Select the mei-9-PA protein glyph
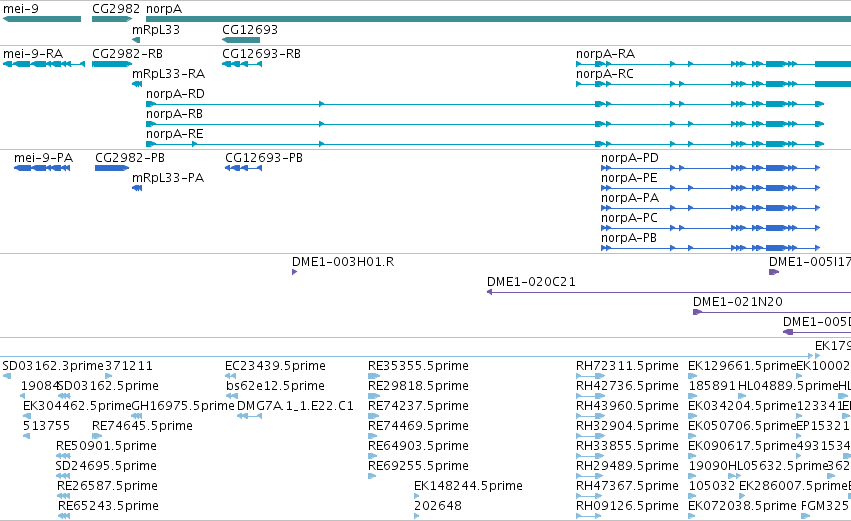 click(42, 168)
